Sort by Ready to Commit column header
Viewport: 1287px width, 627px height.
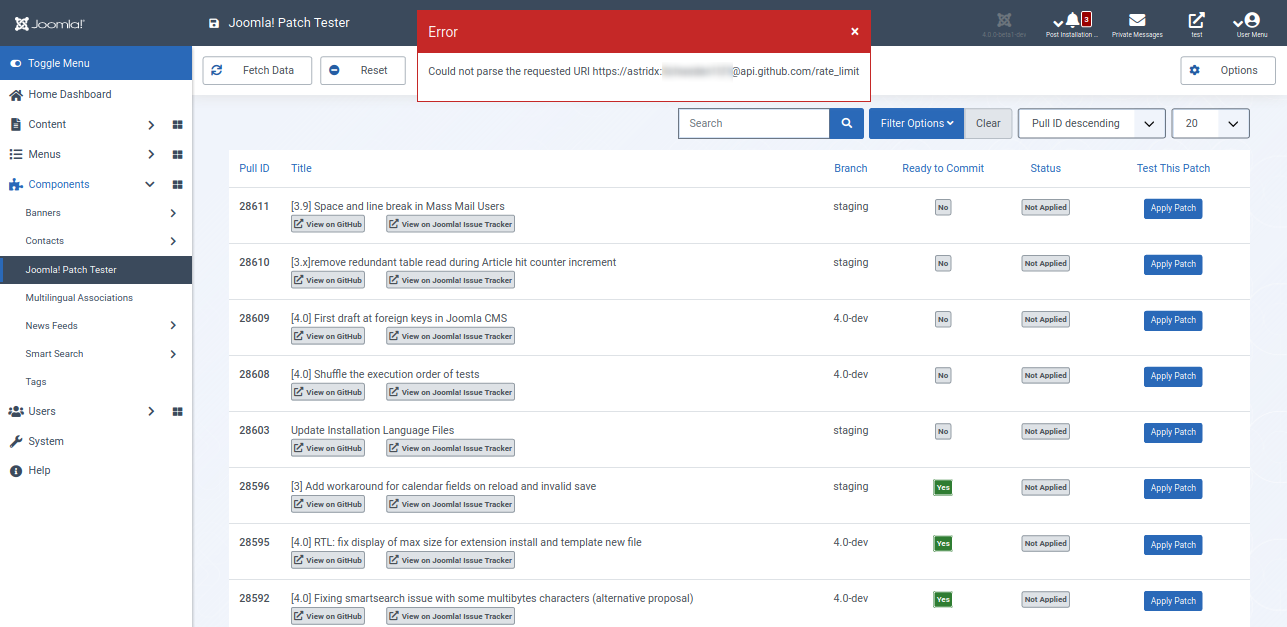(943, 168)
